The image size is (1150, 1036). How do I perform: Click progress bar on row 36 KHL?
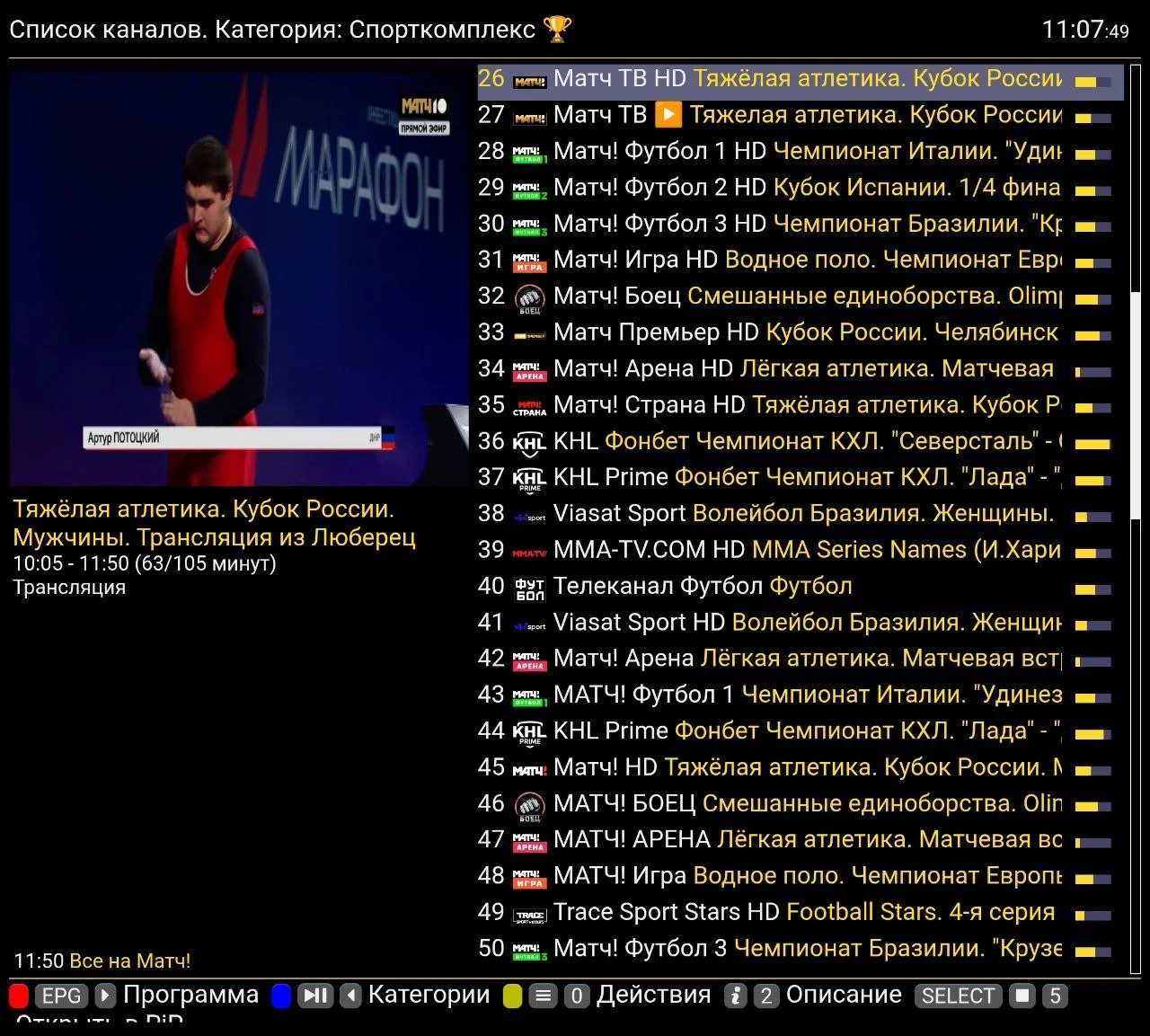(1092, 444)
